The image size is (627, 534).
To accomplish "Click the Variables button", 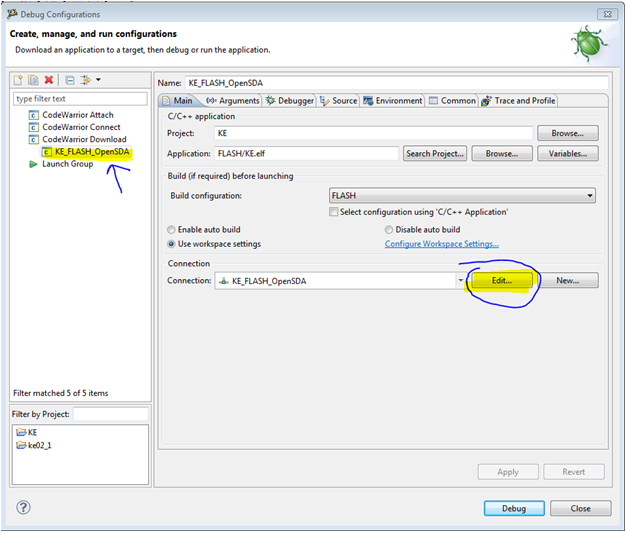I will [568, 154].
